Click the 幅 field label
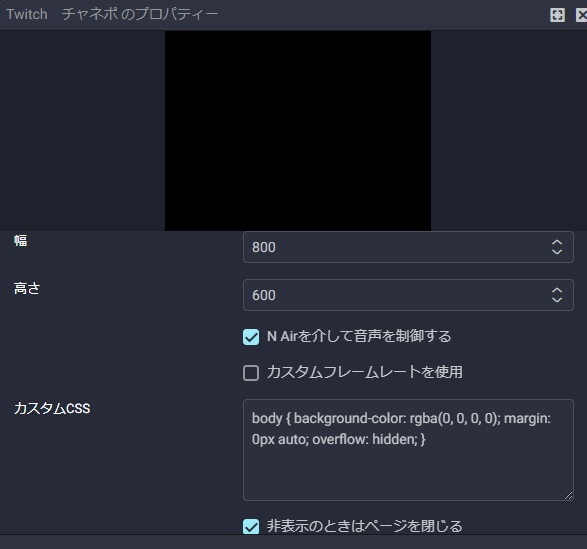 pyautogui.click(x=21, y=240)
